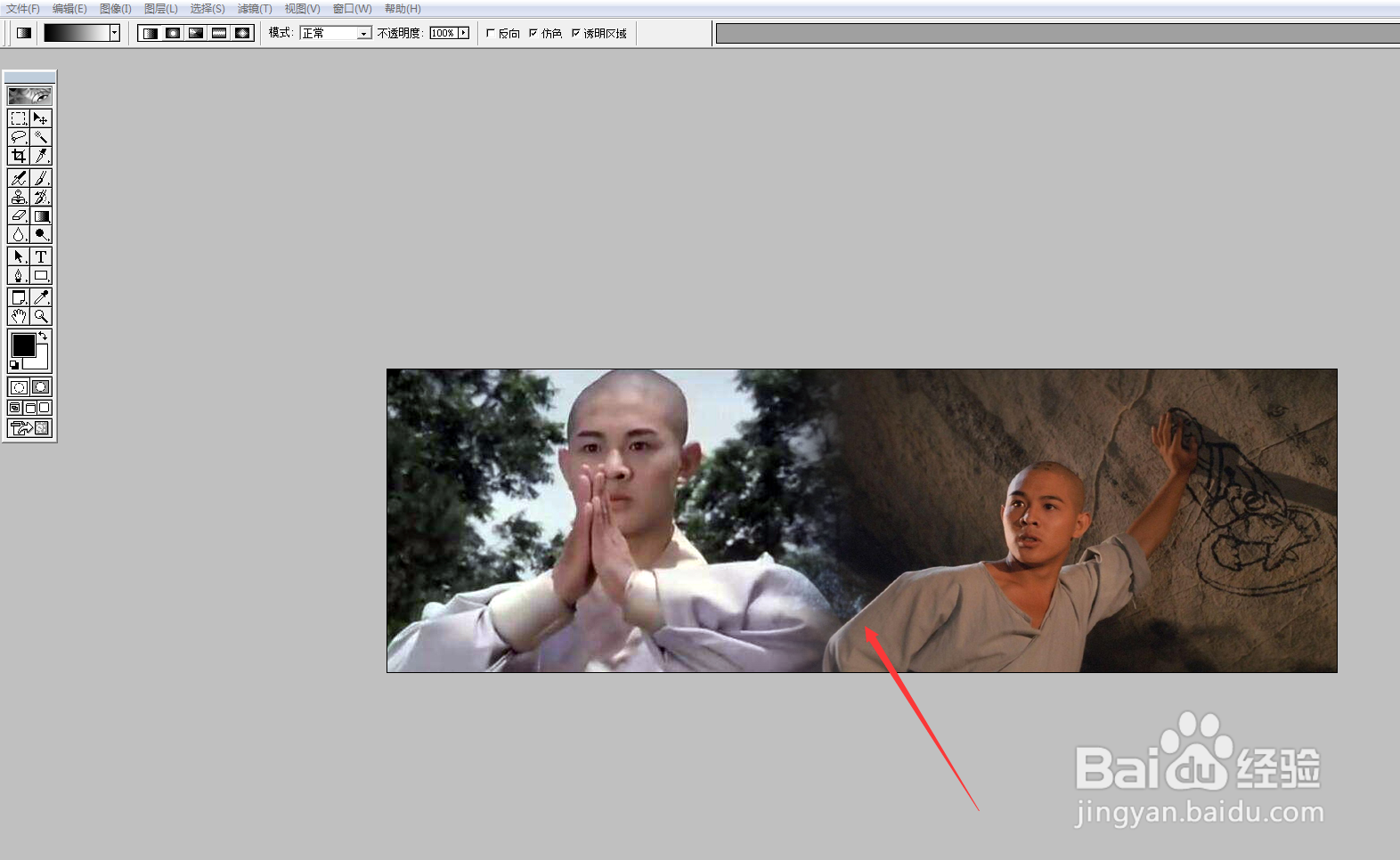Choose Linear Gradient style
The height and width of the screenshot is (860, 1400).
click(151, 33)
